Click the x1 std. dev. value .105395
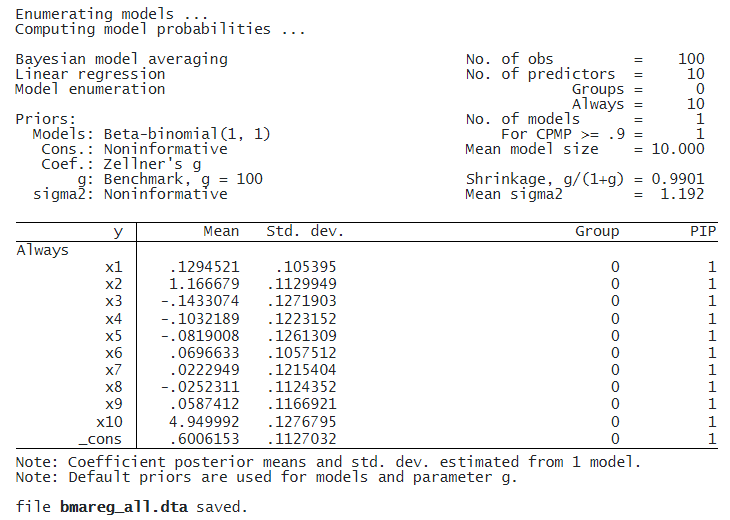The image size is (730, 520). tap(310, 267)
